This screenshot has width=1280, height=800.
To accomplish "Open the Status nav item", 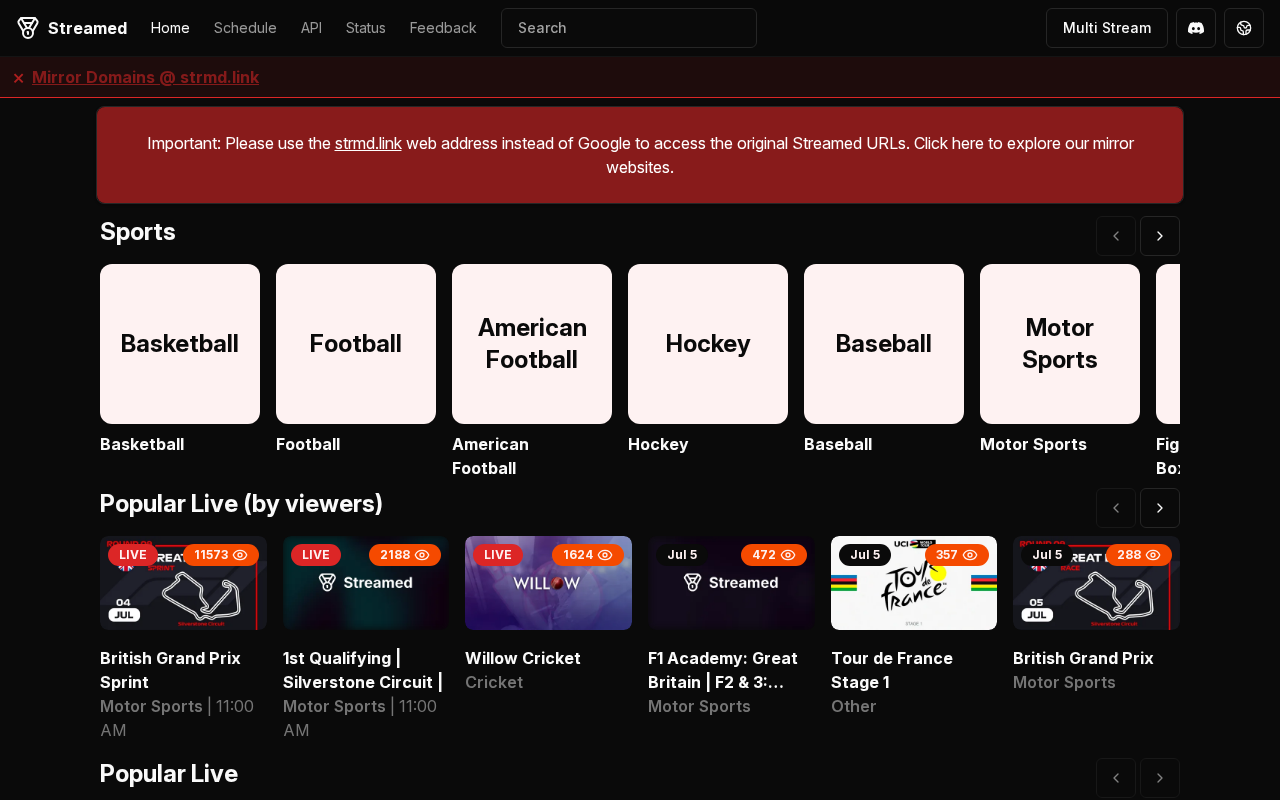I will pos(366,28).
